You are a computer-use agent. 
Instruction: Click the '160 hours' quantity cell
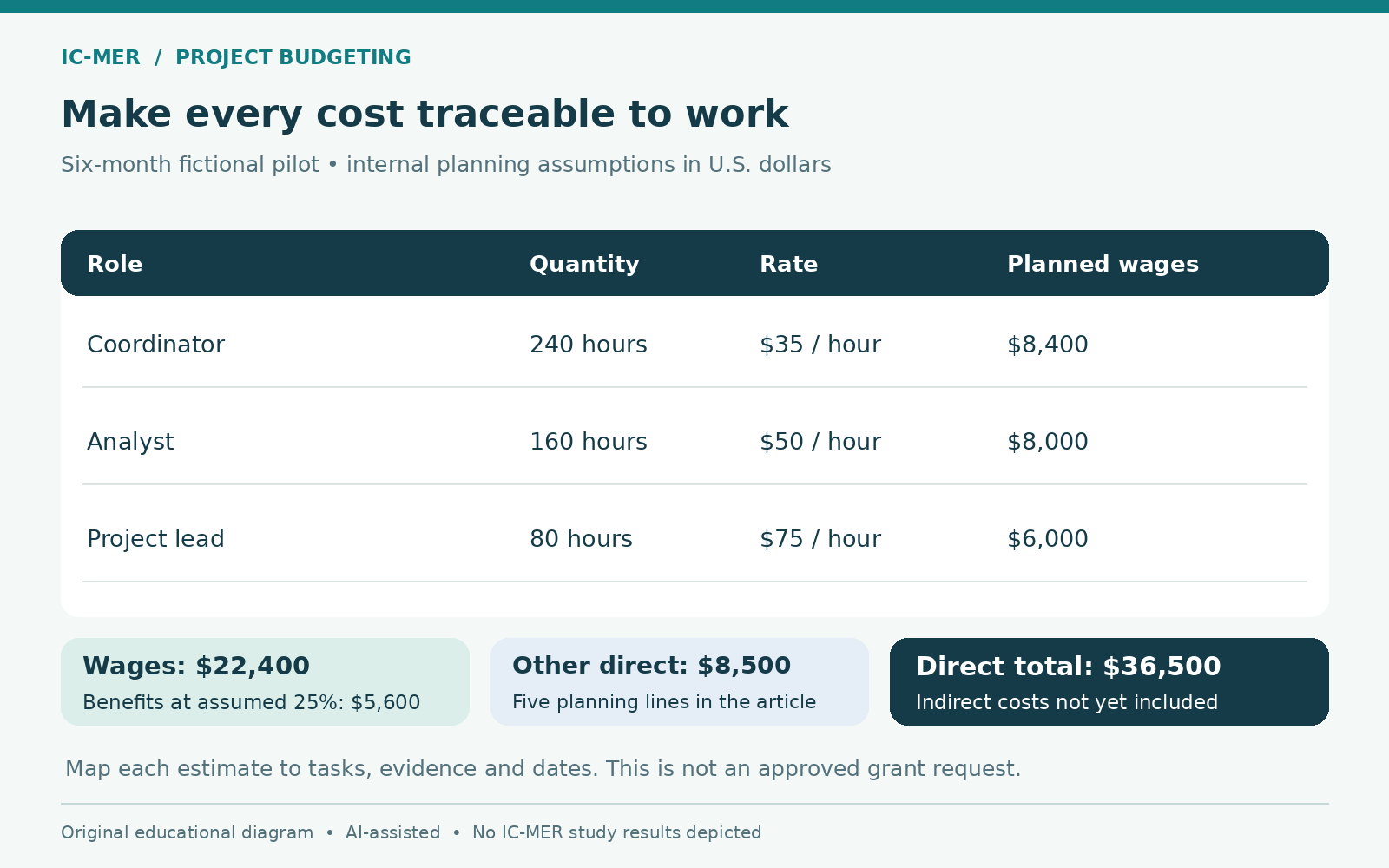589,442
